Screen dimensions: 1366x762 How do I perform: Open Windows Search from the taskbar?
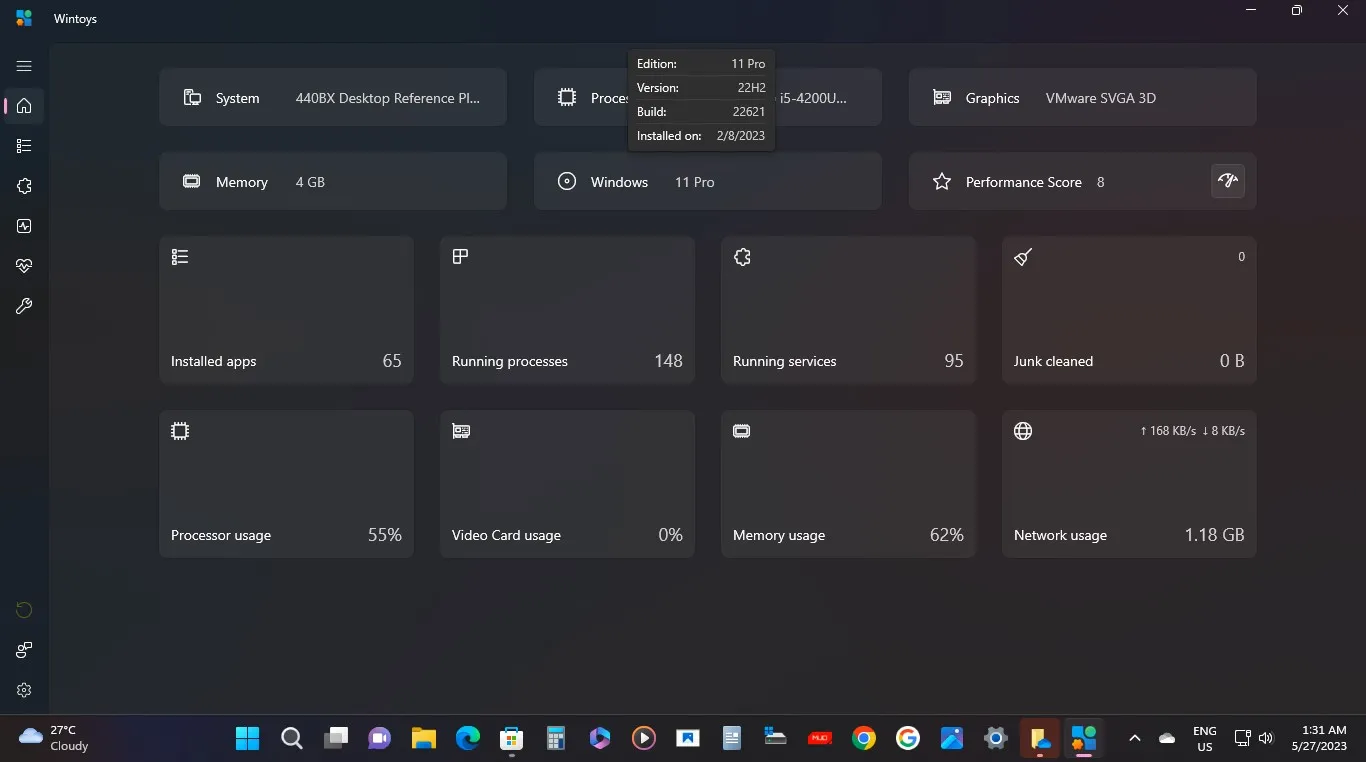pyautogui.click(x=291, y=738)
